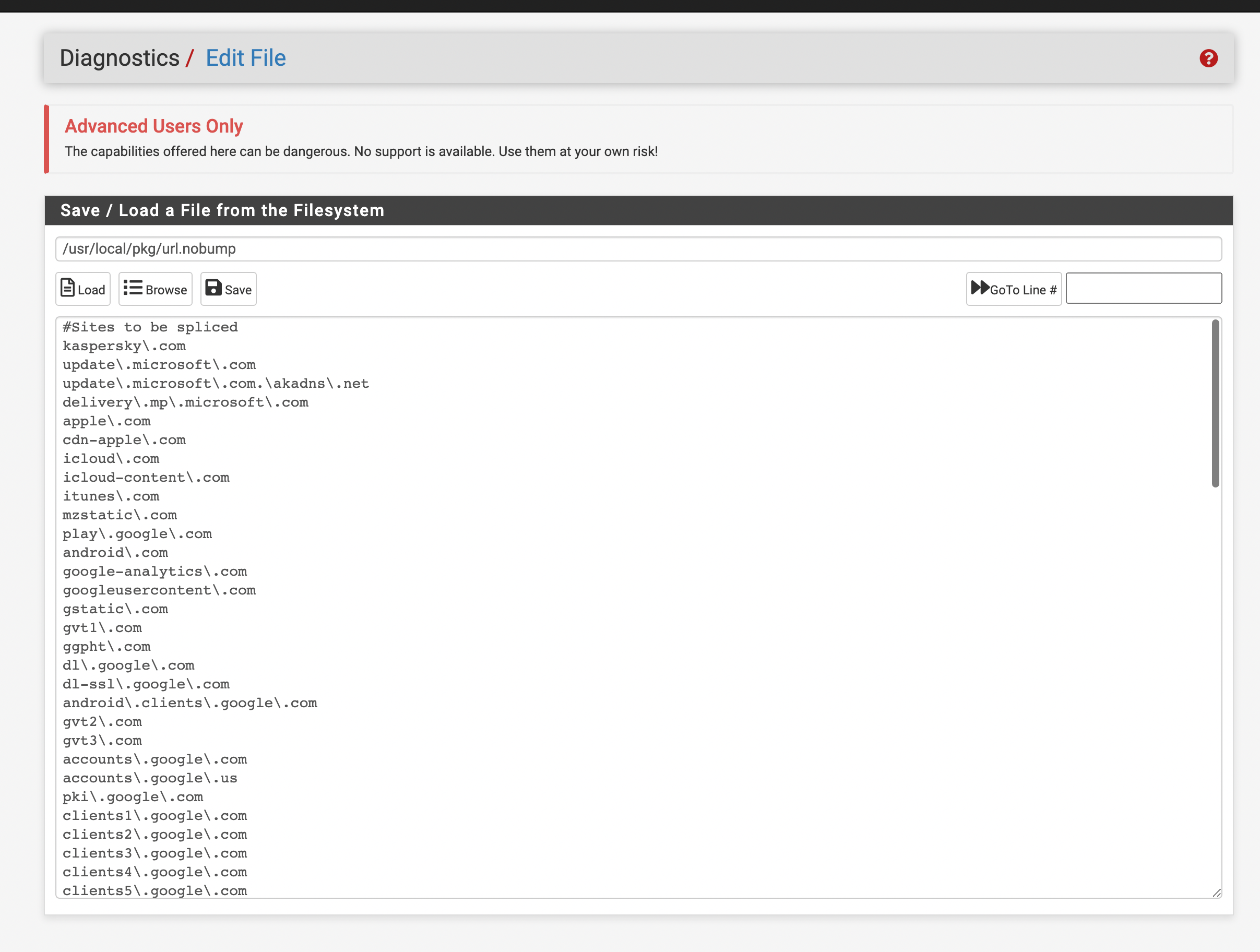
Task: Open the red help question mark icon
Action: pyautogui.click(x=1208, y=58)
